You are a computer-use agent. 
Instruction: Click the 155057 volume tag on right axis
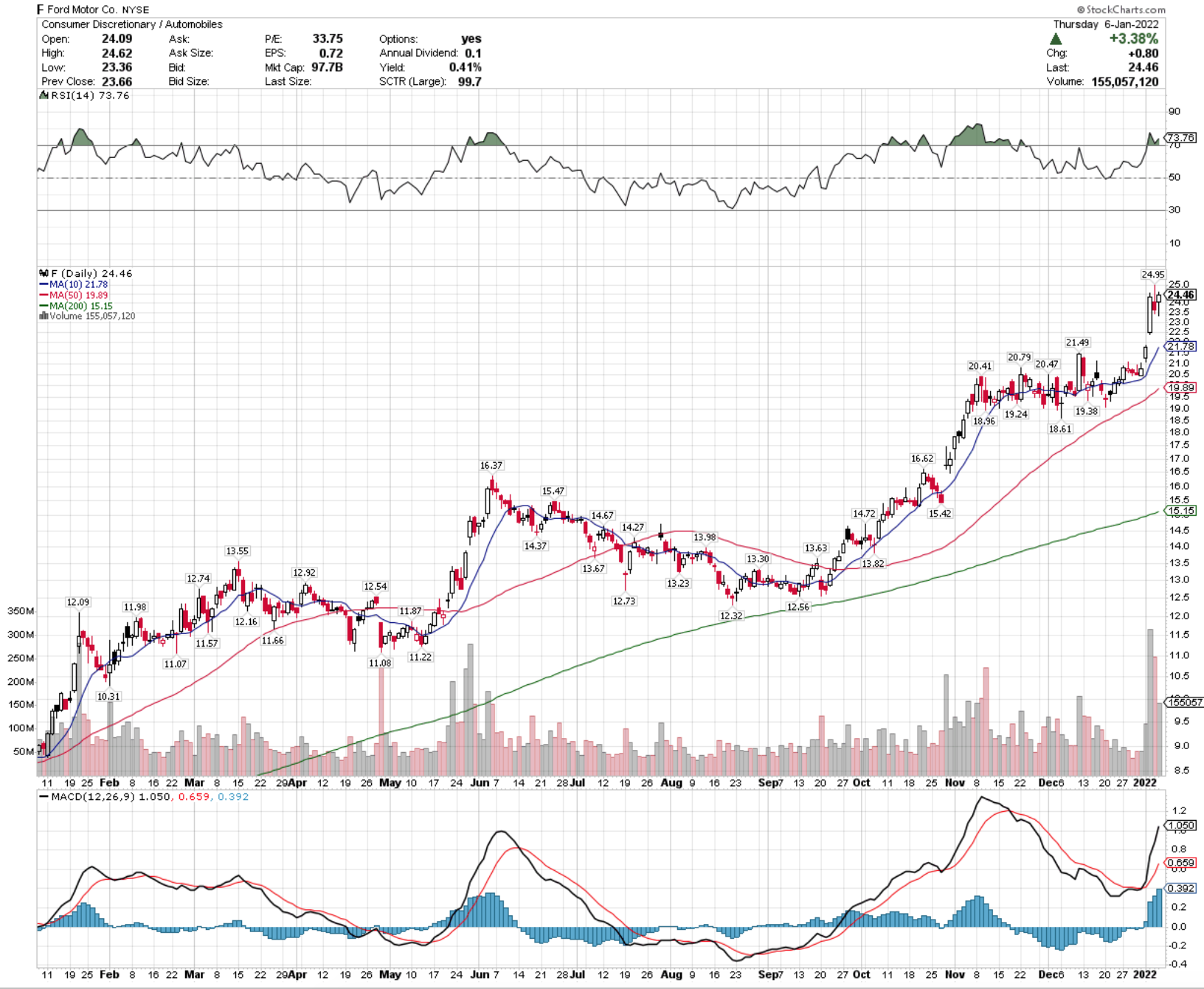coord(1183,703)
